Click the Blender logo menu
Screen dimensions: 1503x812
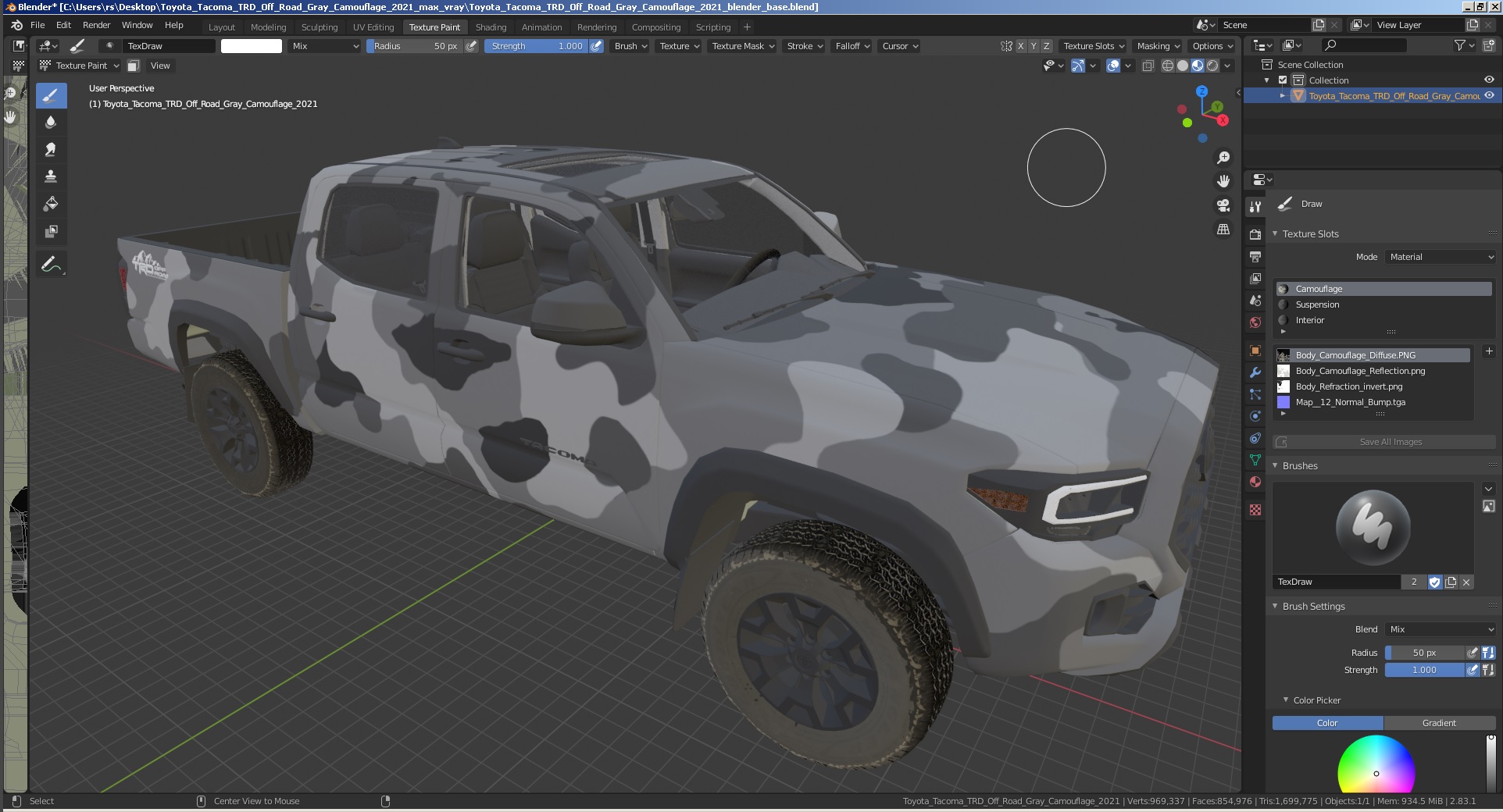tap(16, 25)
